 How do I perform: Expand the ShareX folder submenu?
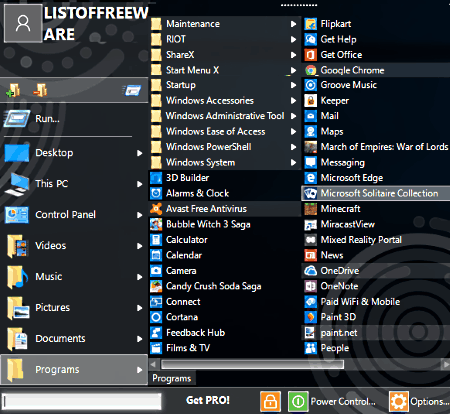coord(225,55)
